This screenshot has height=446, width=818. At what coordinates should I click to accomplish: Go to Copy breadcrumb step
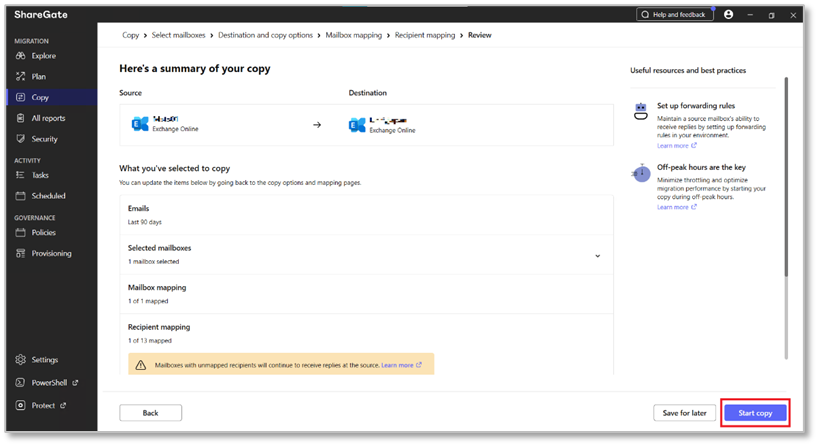click(130, 35)
